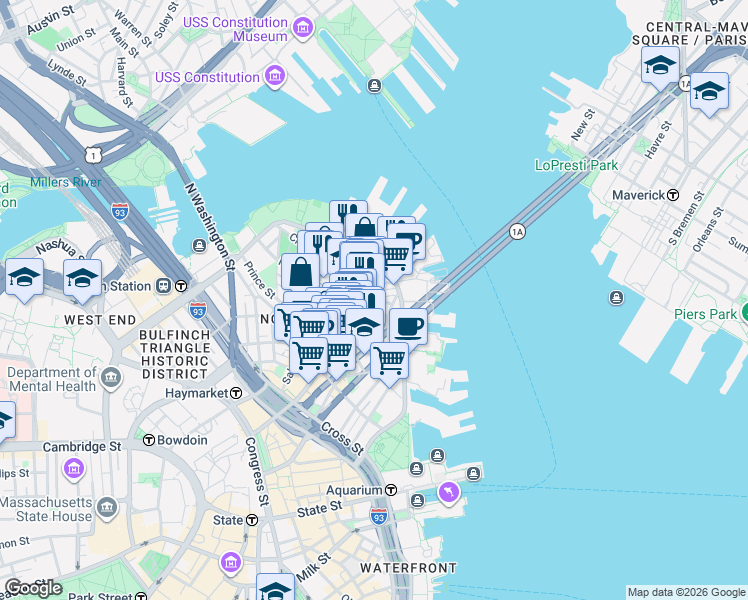Select the State St road label

coord(320,509)
